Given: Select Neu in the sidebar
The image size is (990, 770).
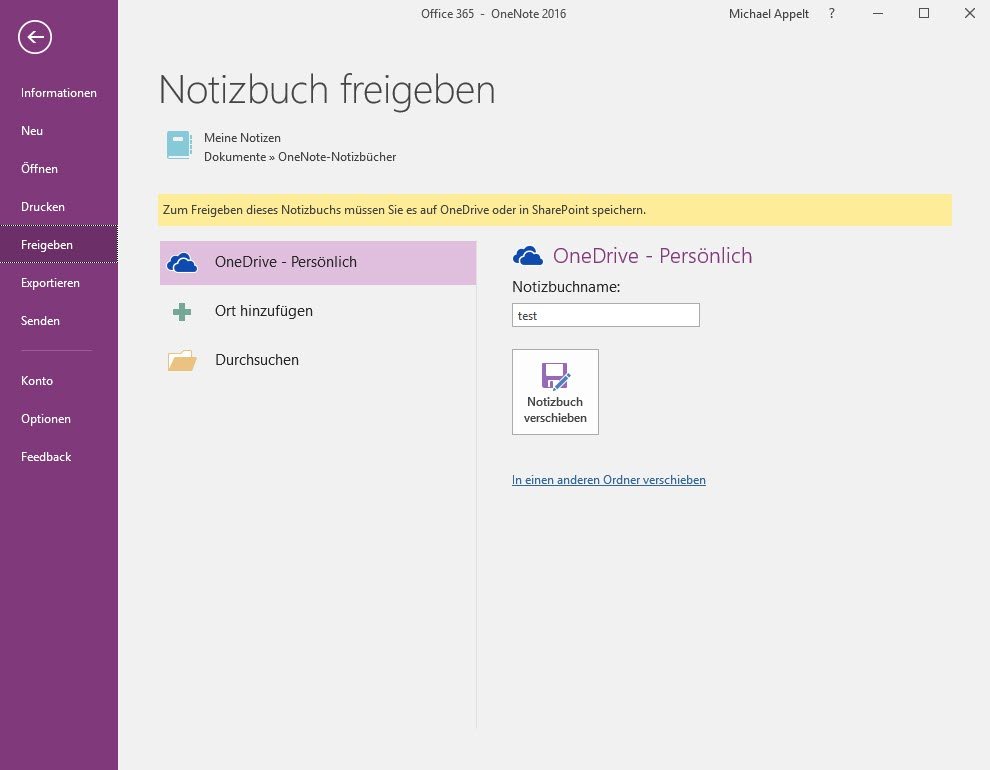Looking at the screenshot, I should (x=59, y=131).
